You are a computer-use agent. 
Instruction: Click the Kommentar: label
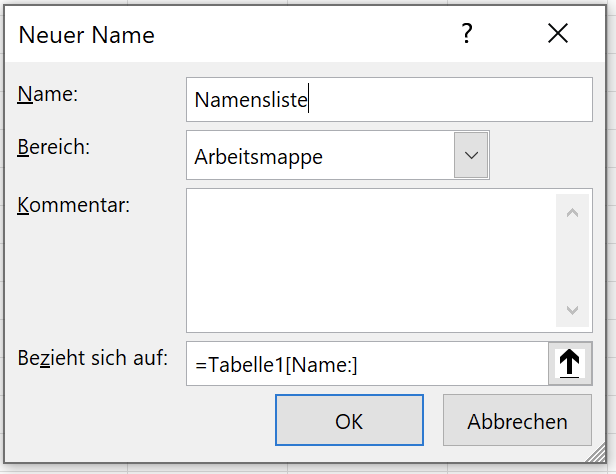73,205
